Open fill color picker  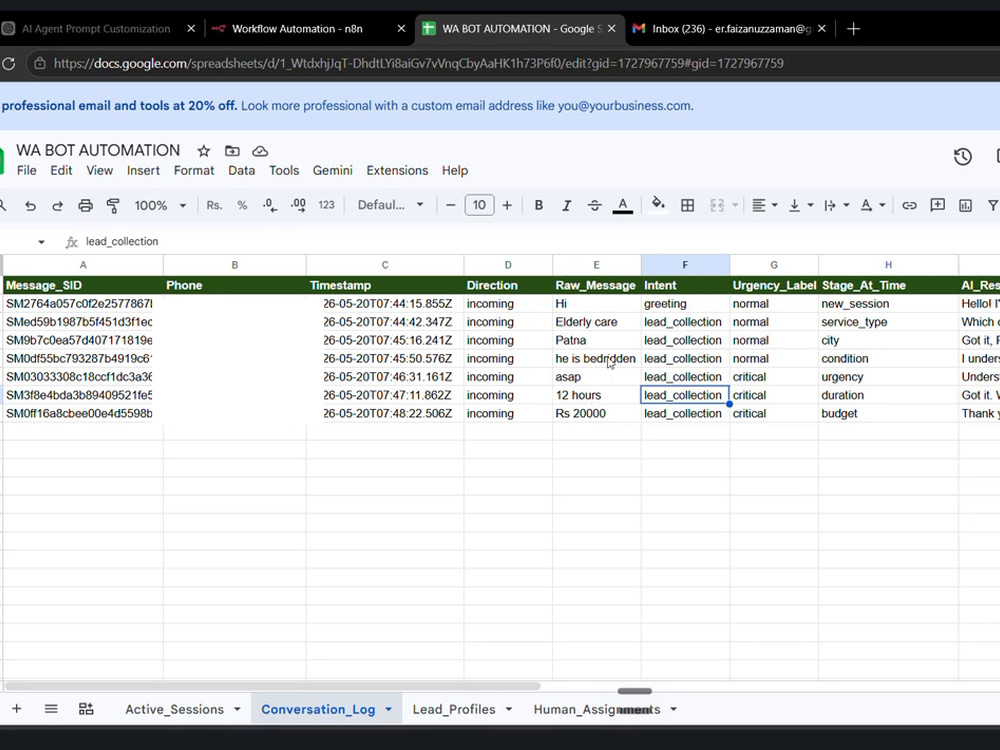[x=658, y=205]
